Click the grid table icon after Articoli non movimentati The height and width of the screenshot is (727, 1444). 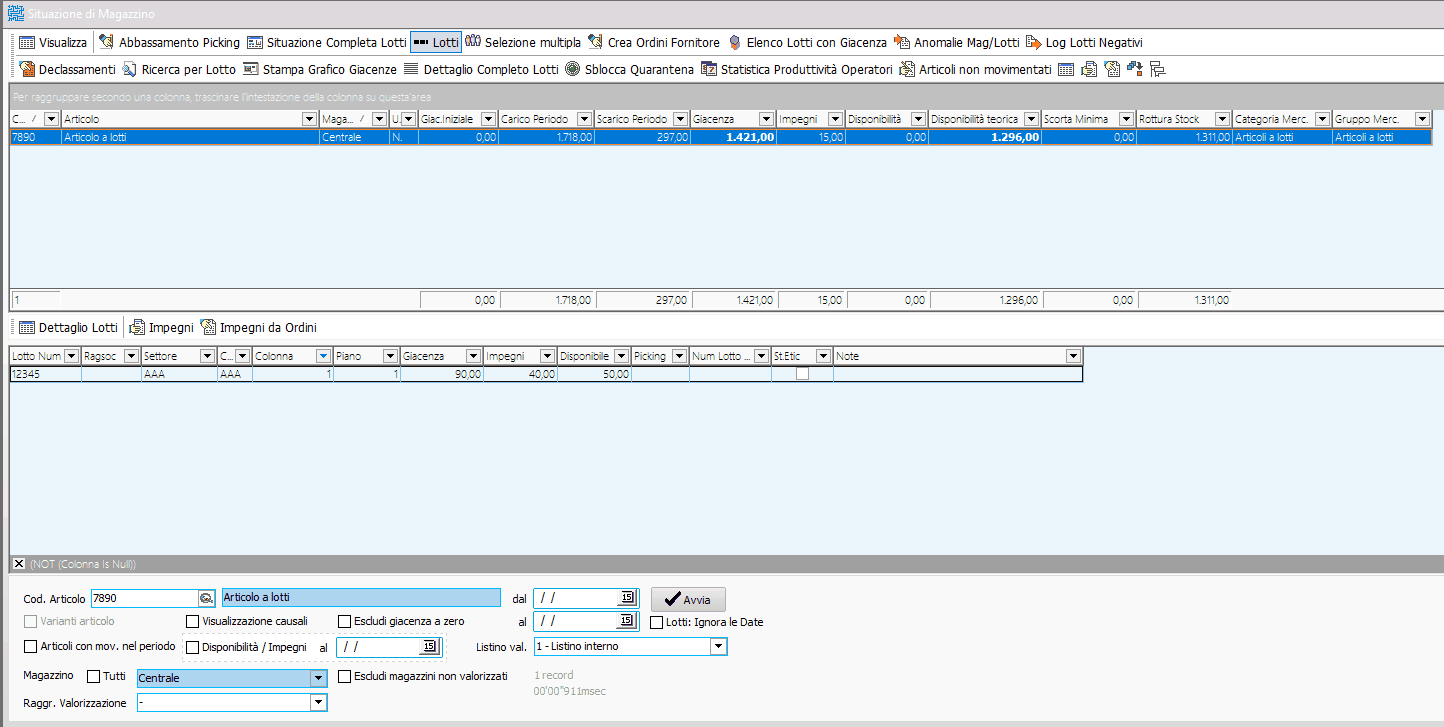point(1067,69)
